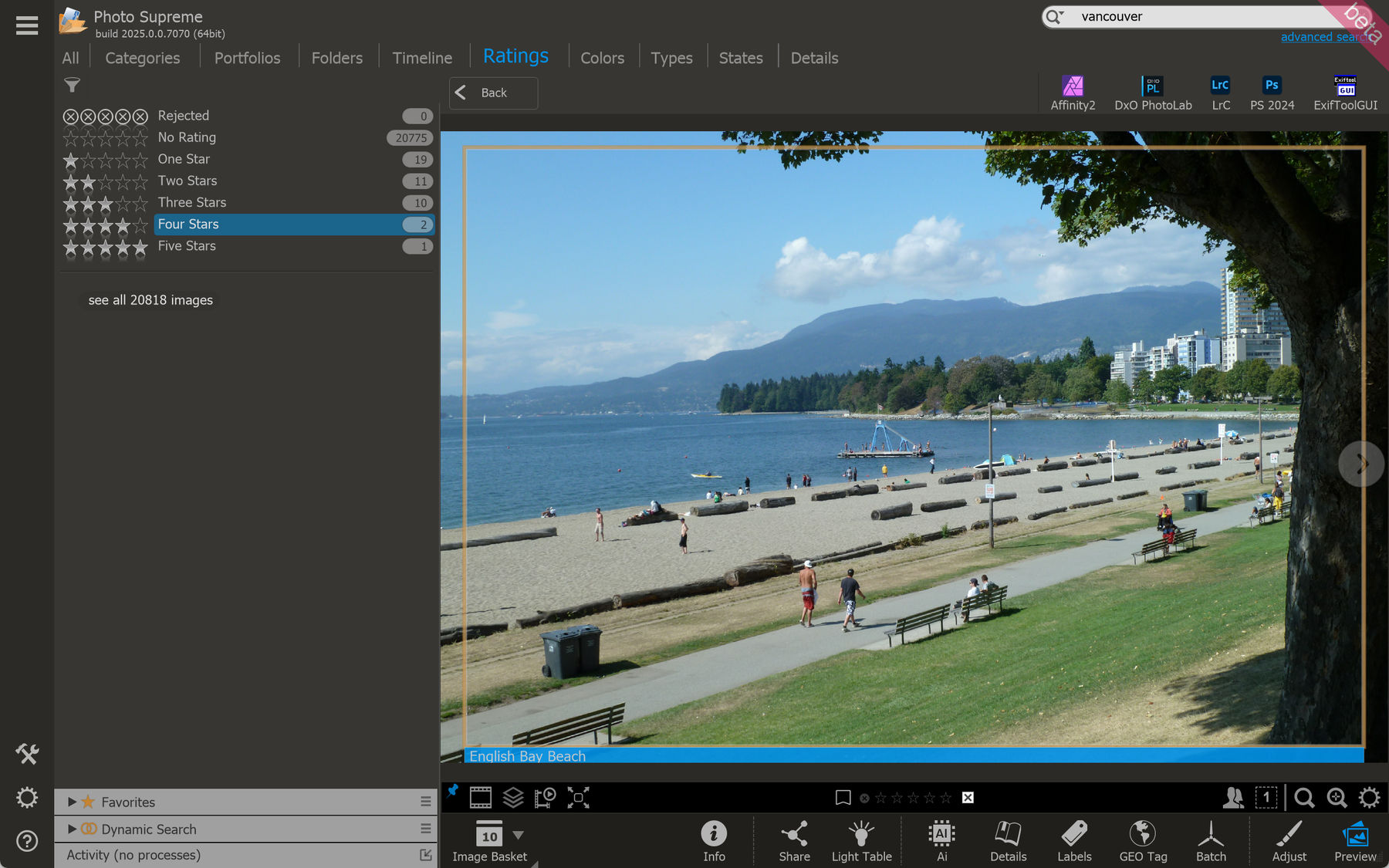Open Affinity2 external editor
Viewport: 1389px width, 868px height.
point(1073,93)
